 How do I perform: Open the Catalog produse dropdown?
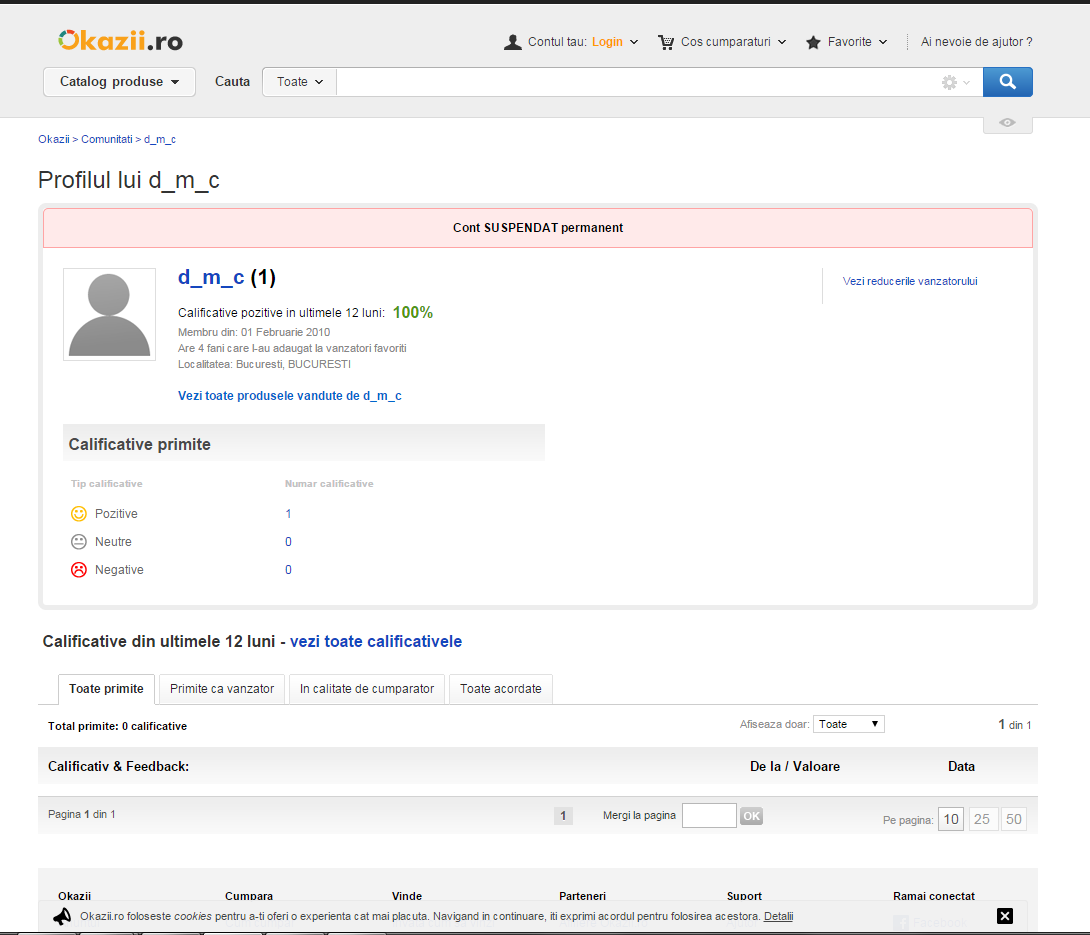click(118, 82)
